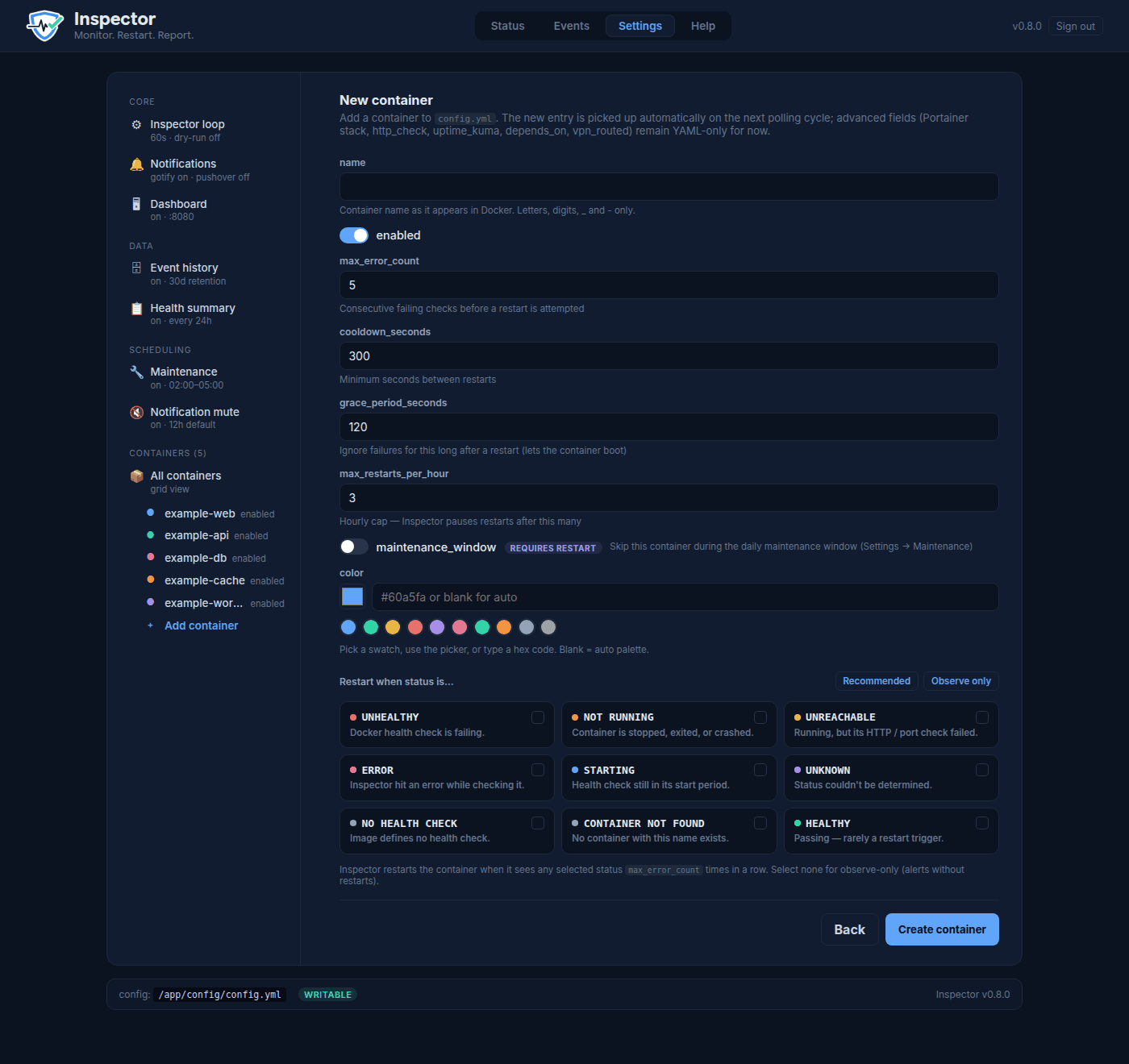The width and height of the screenshot is (1129, 1064).
Task: Switch to the Events tab
Action: 571,26
